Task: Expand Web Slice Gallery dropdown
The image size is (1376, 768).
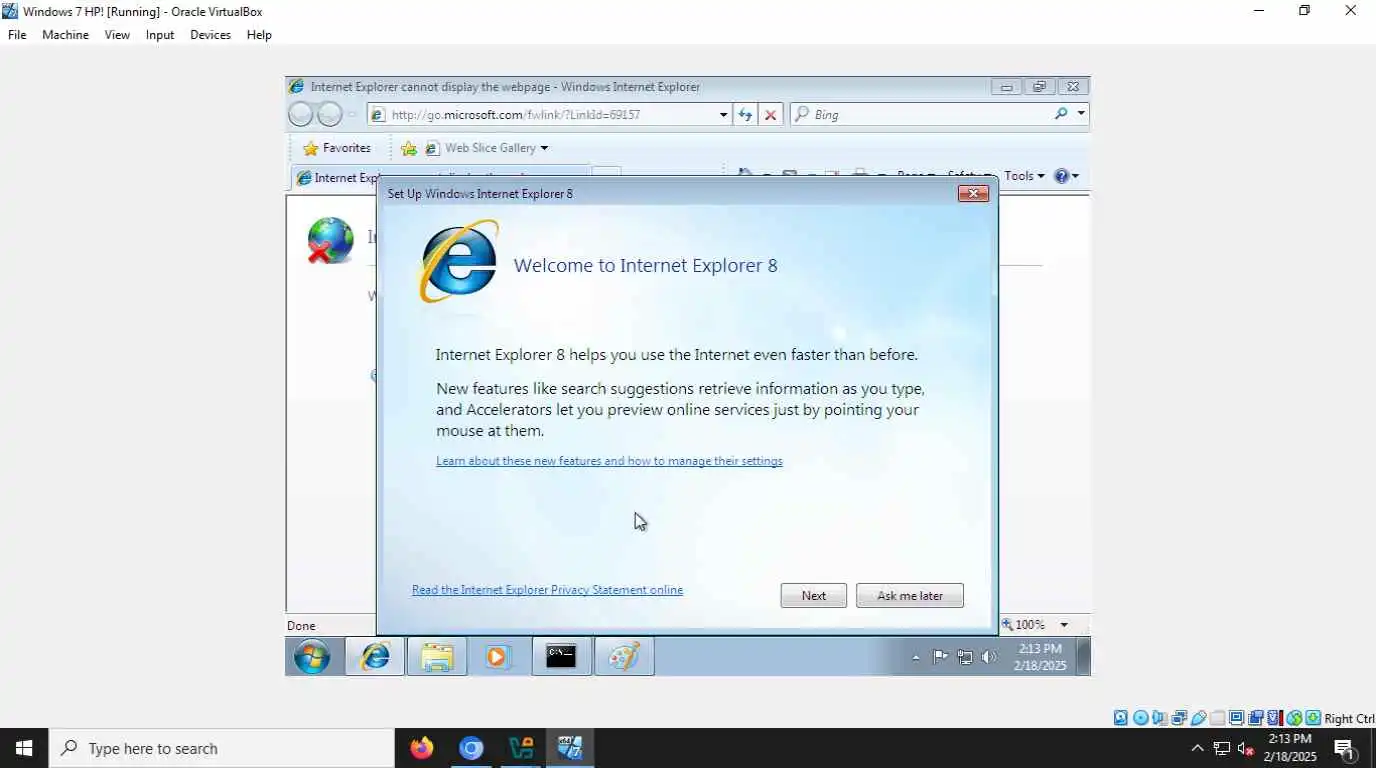Action: [544, 148]
